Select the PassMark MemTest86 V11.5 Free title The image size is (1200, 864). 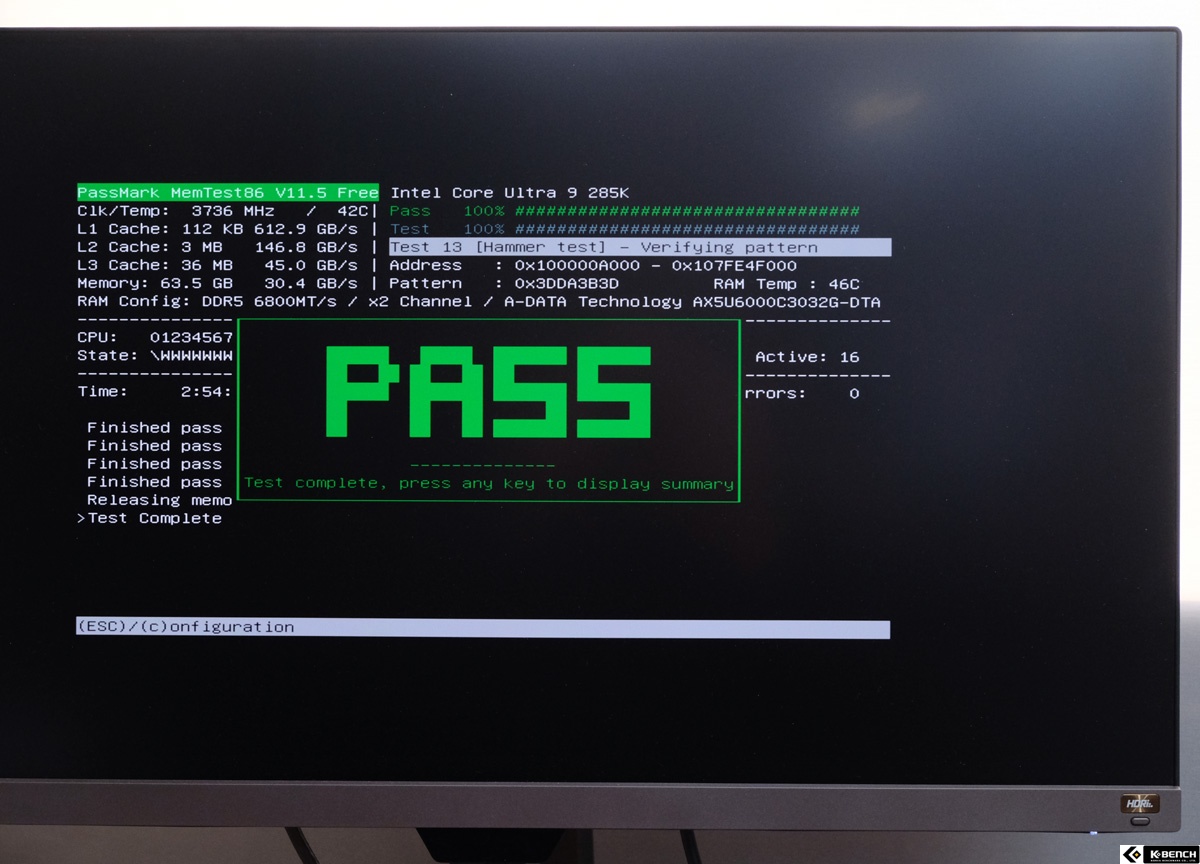coord(228,193)
